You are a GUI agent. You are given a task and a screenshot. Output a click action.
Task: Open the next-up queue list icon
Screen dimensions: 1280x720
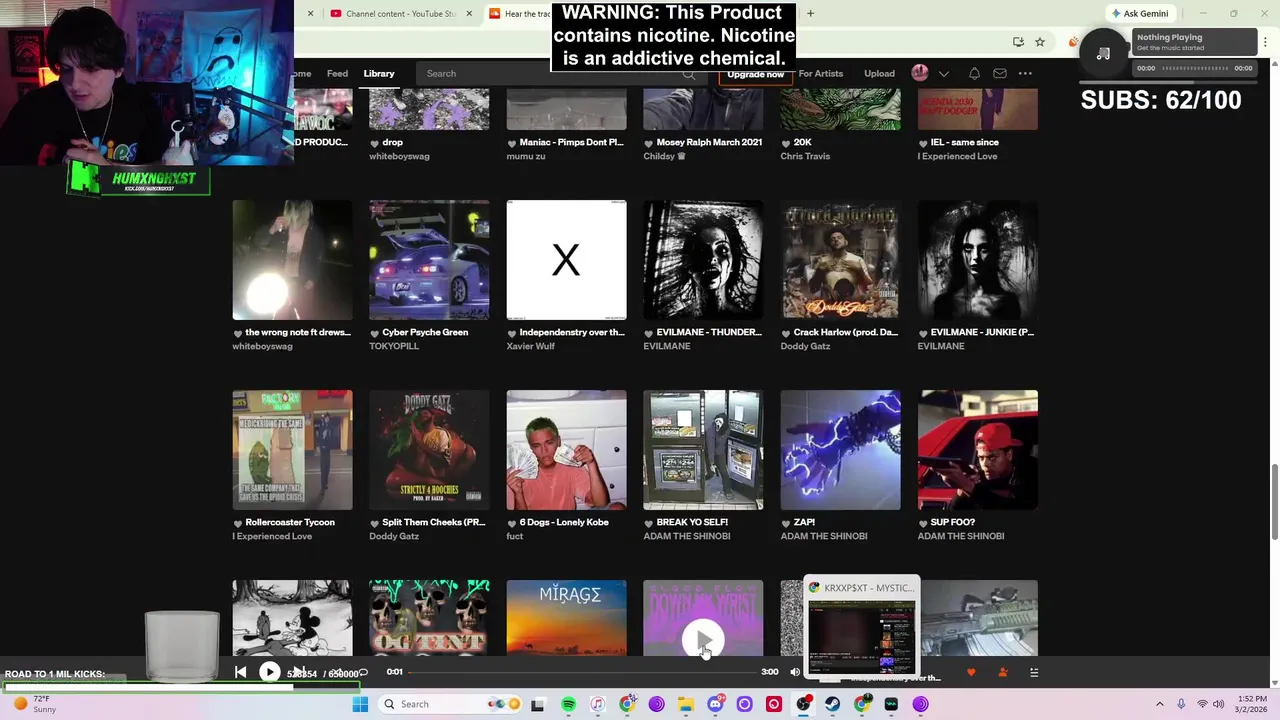tap(1034, 672)
